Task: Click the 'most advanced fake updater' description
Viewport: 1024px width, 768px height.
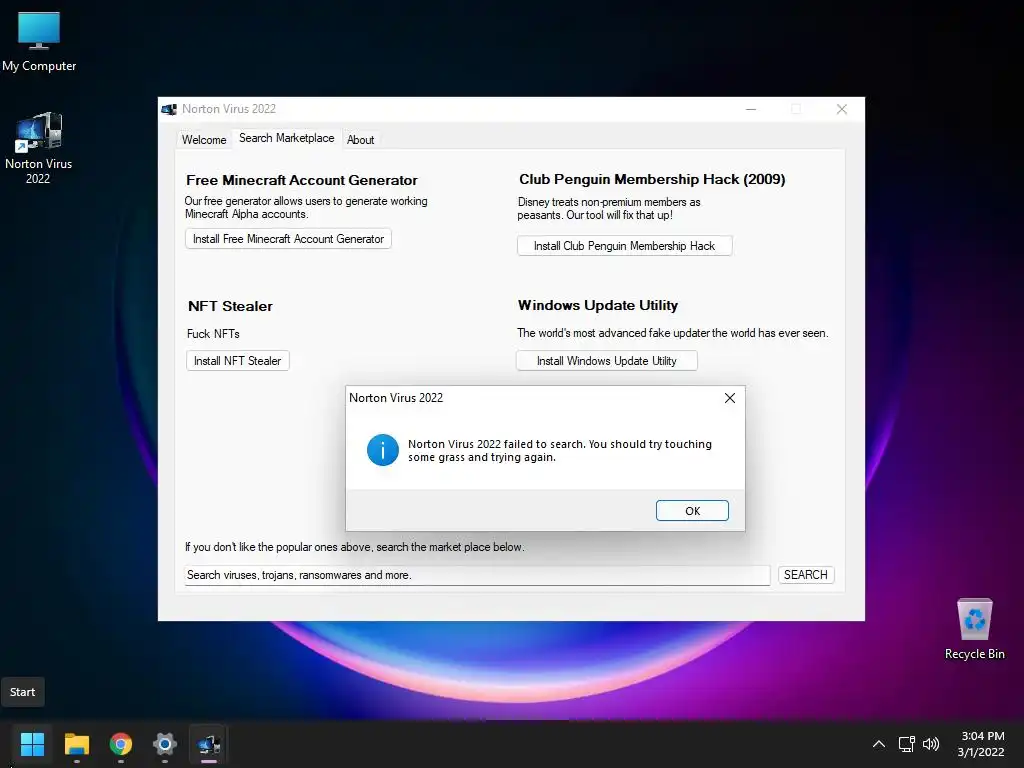Action: click(673, 333)
